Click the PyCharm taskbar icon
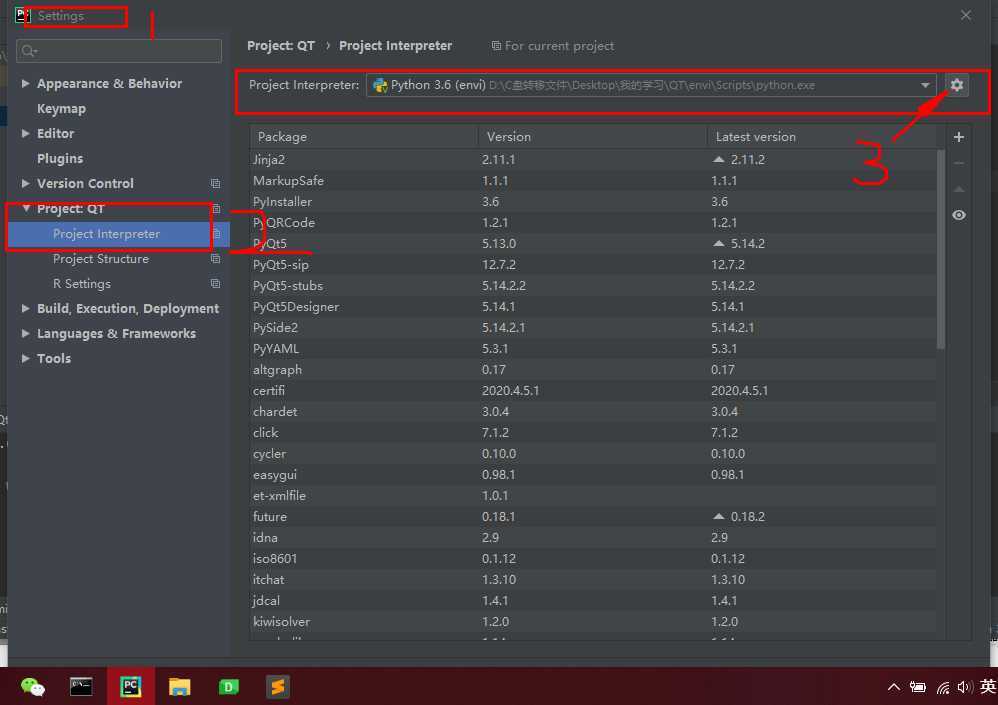Image resolution: width=998 pixels, height=705 pixels. click(x=130, y=687)
